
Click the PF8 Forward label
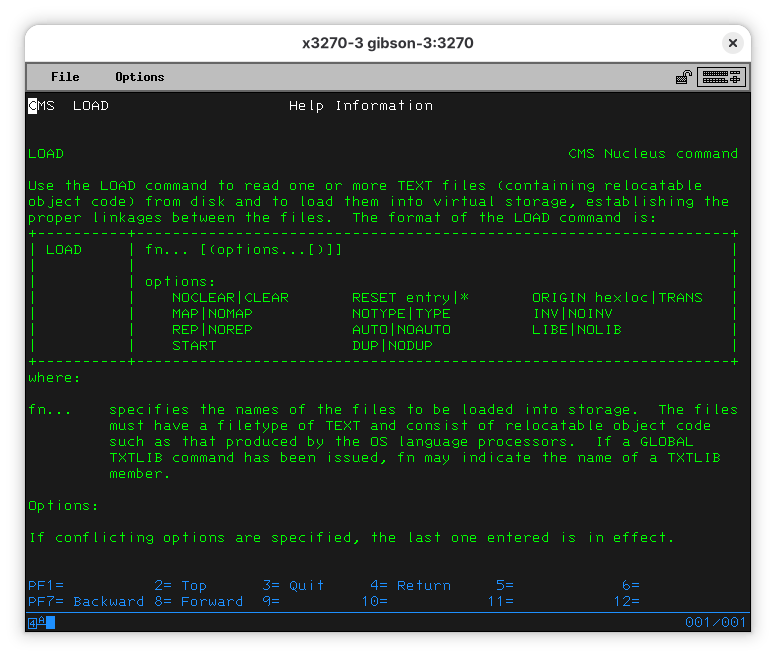(x=199, y=602)
